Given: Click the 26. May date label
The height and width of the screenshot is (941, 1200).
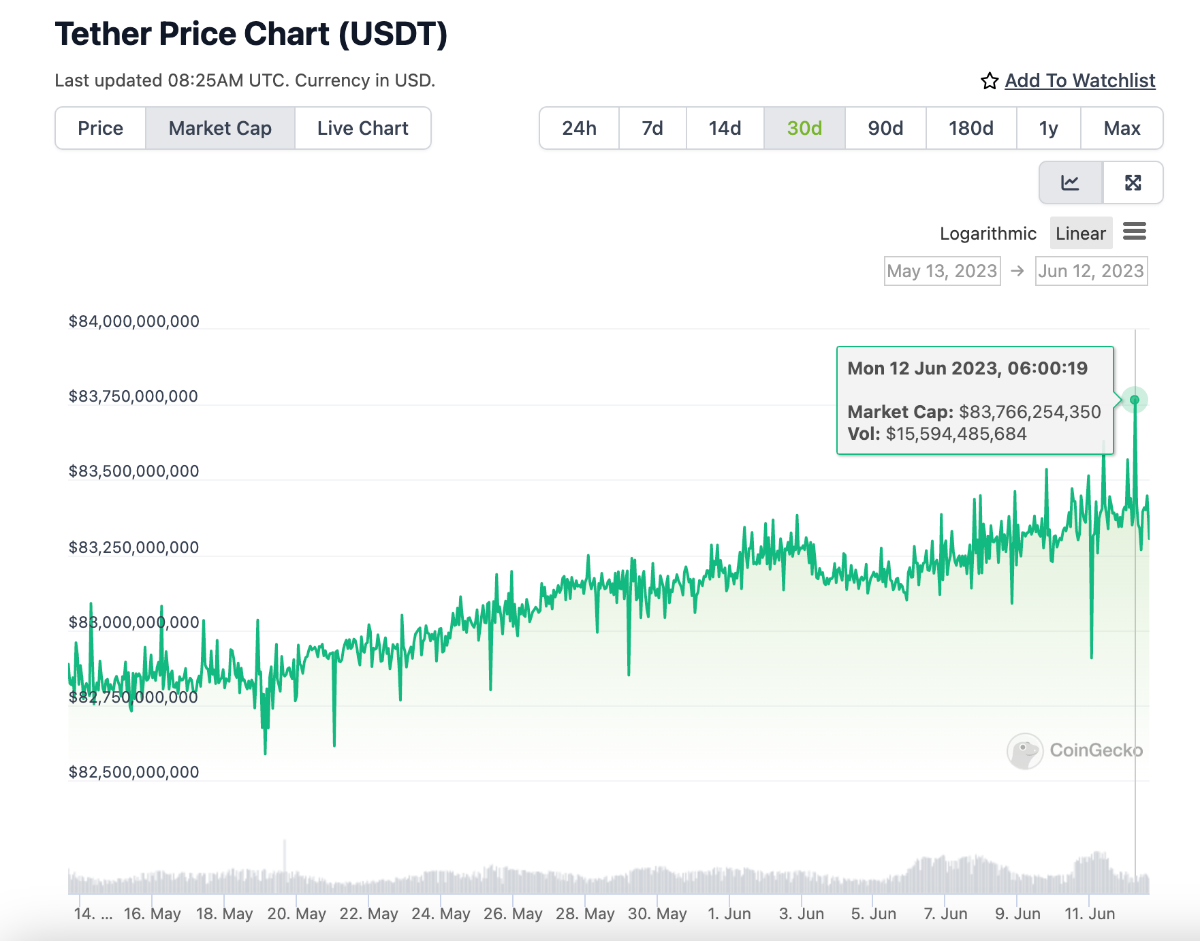Looking at the screenshot, I should coord(513,914).
